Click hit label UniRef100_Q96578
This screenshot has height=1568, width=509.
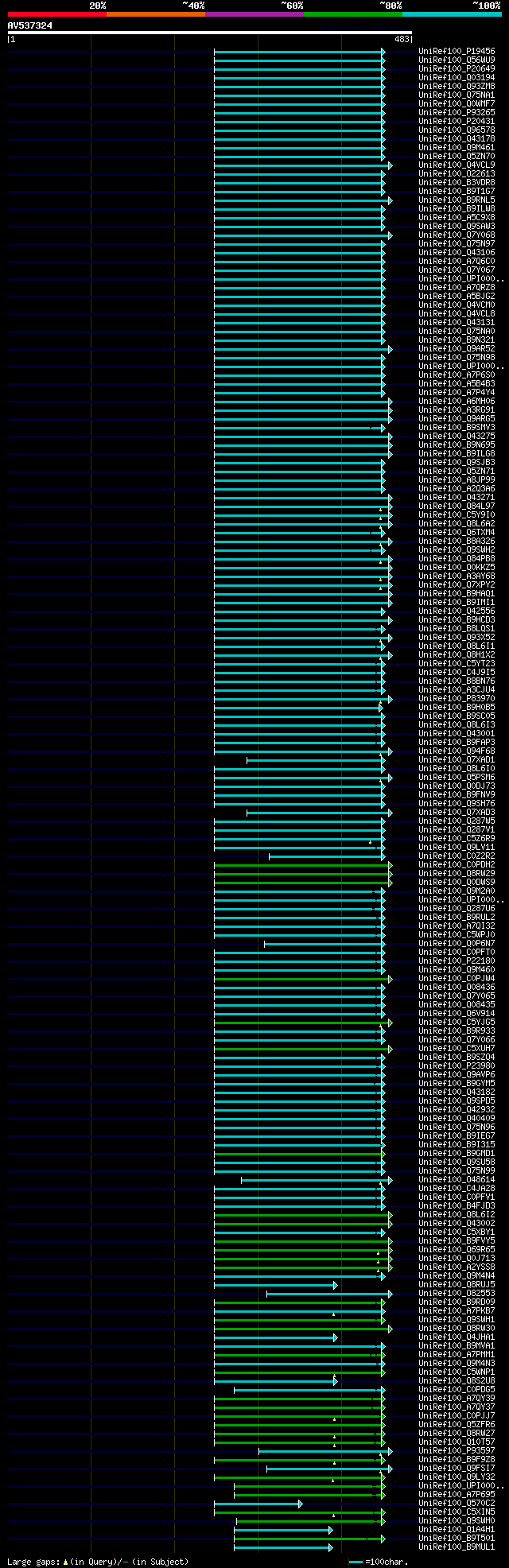(x=457, y=130)
